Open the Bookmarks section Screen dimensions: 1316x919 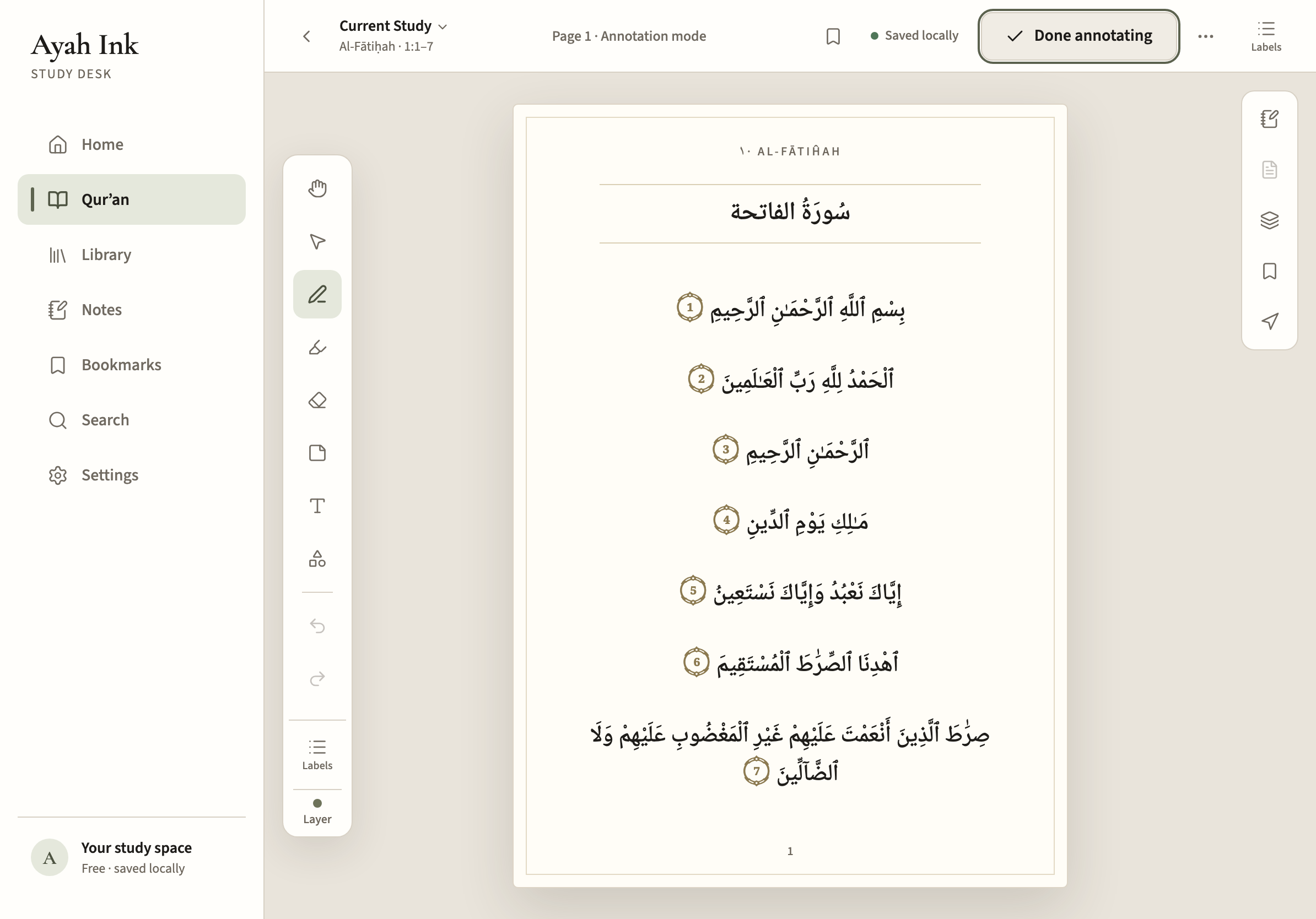point(131,364)
